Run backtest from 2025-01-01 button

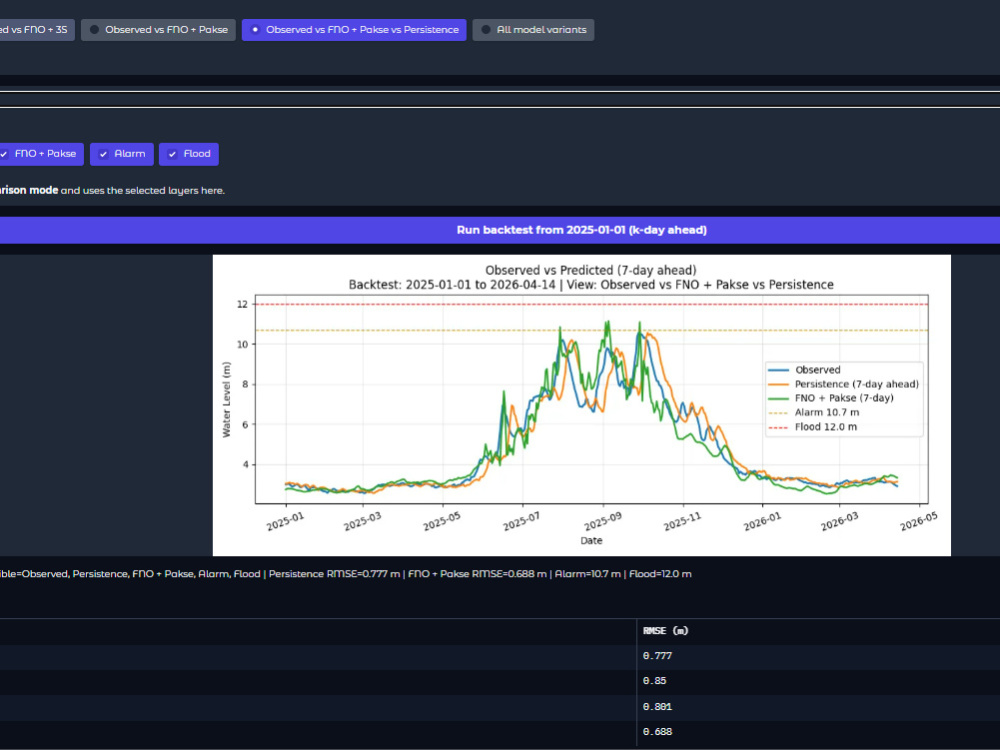(x=500, y=230)
